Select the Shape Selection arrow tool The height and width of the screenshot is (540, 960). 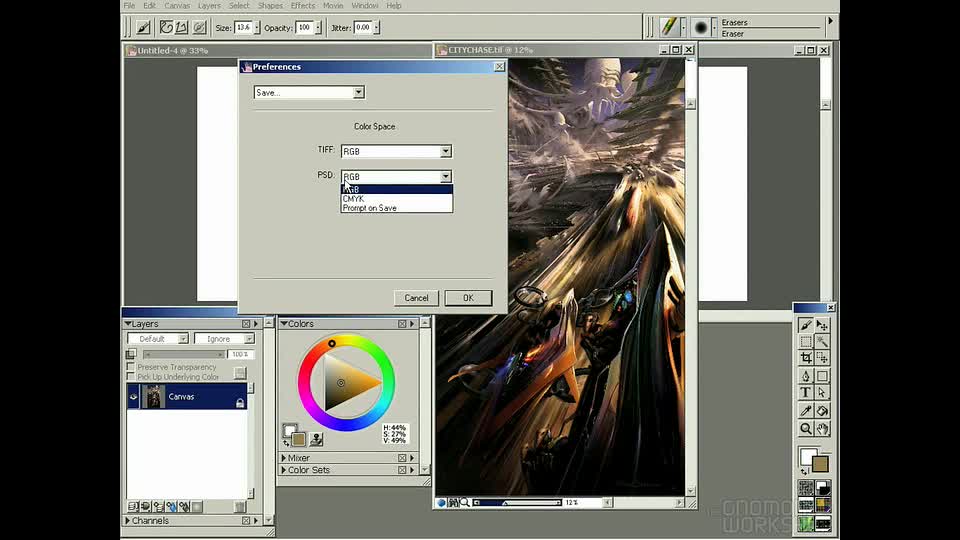[x=822, y=392]
